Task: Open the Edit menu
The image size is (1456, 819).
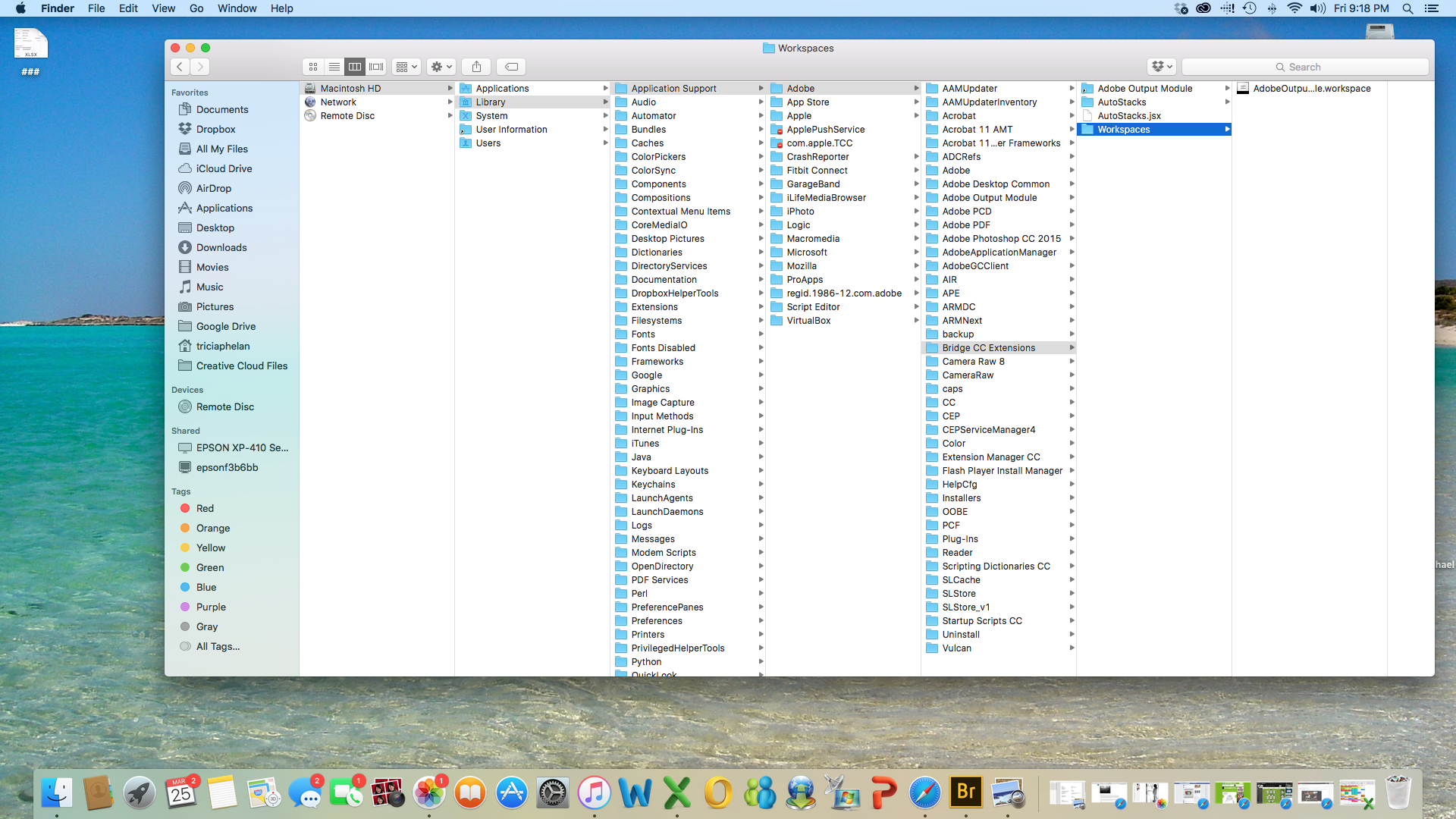Action: 128,8
